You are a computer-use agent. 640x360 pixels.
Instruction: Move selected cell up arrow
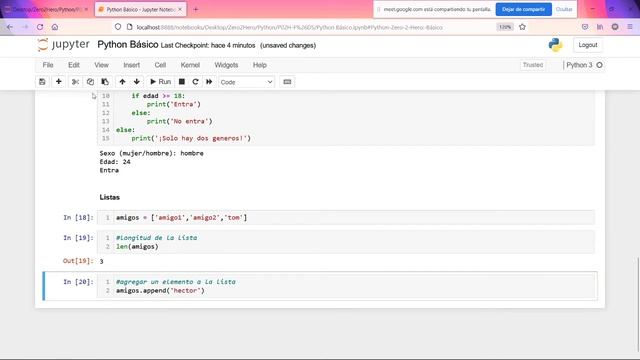click(x=122, y=82)
